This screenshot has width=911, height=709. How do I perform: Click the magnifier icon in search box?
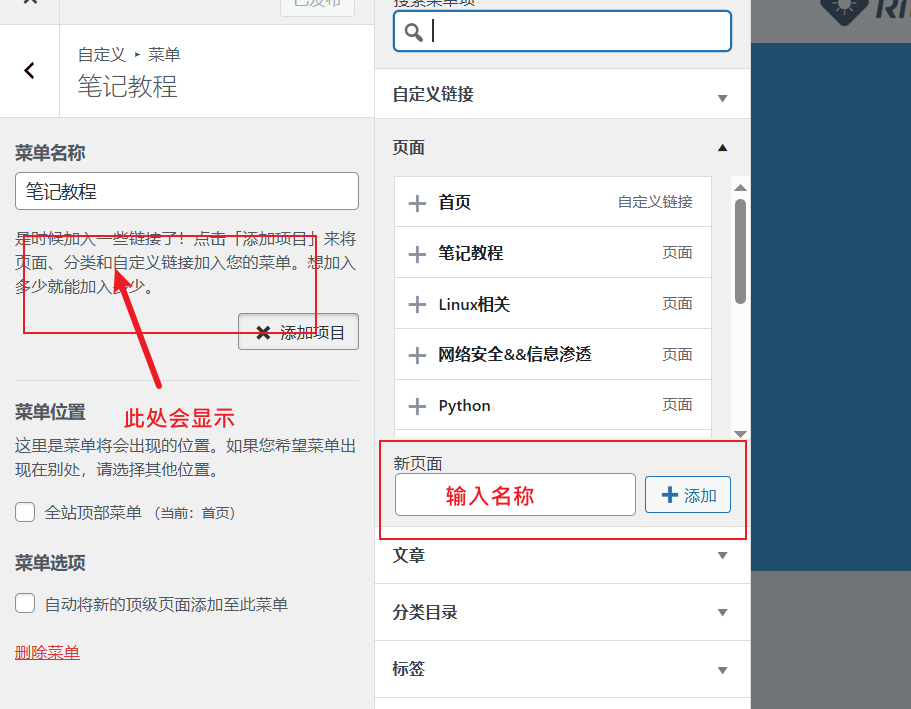[413, 32]
